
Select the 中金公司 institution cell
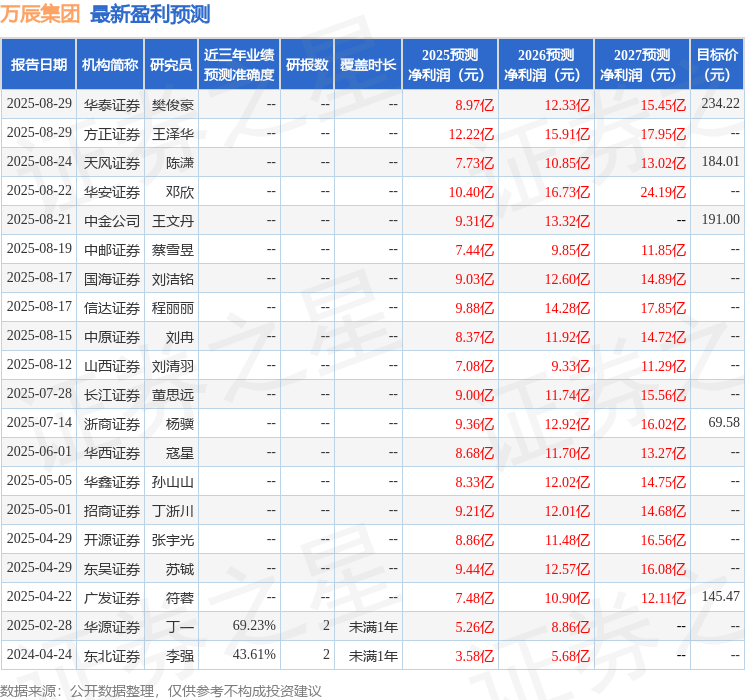pyautogui.click(x=112, y=221)
